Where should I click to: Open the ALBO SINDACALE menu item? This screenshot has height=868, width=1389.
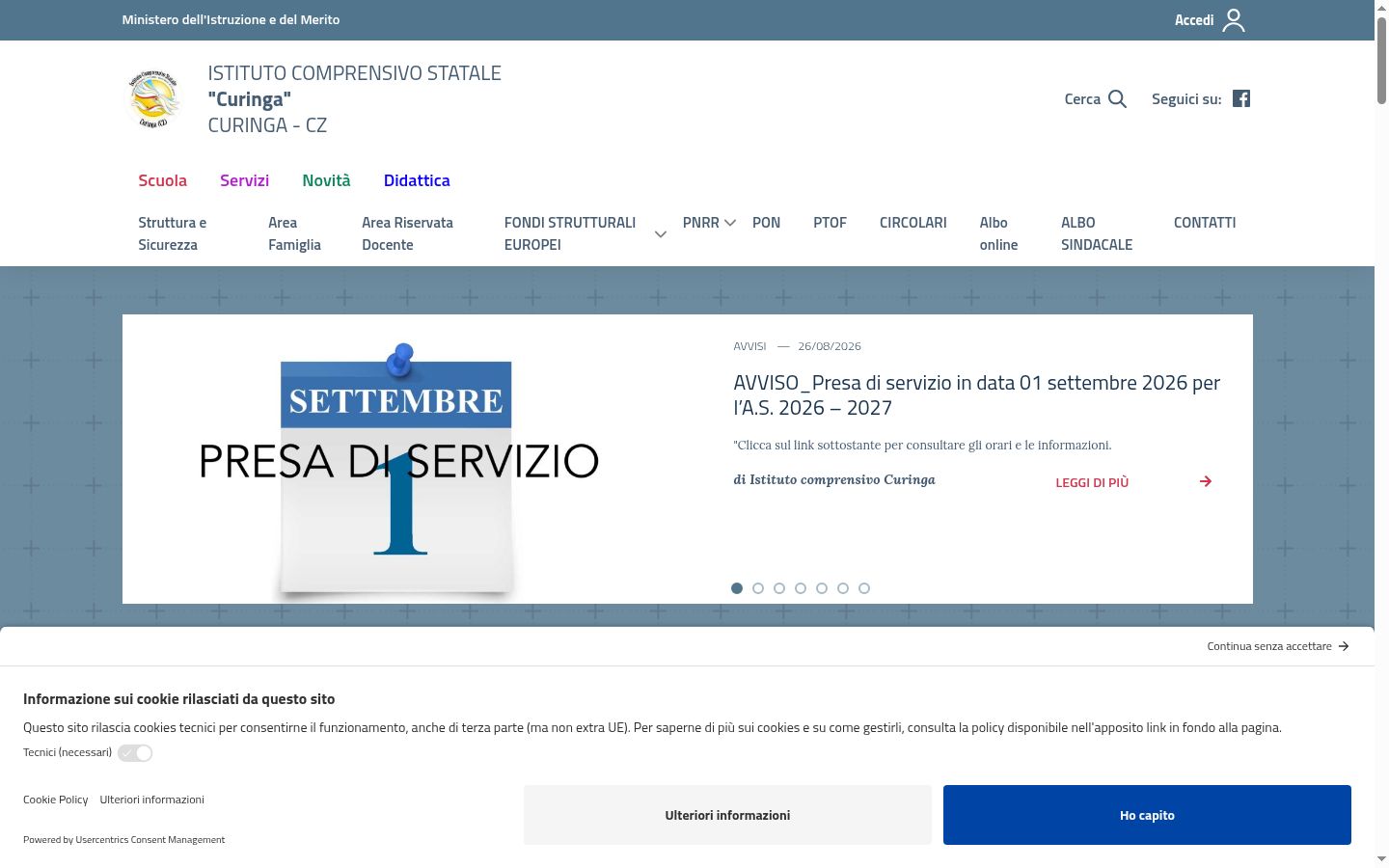point(1097,233)
